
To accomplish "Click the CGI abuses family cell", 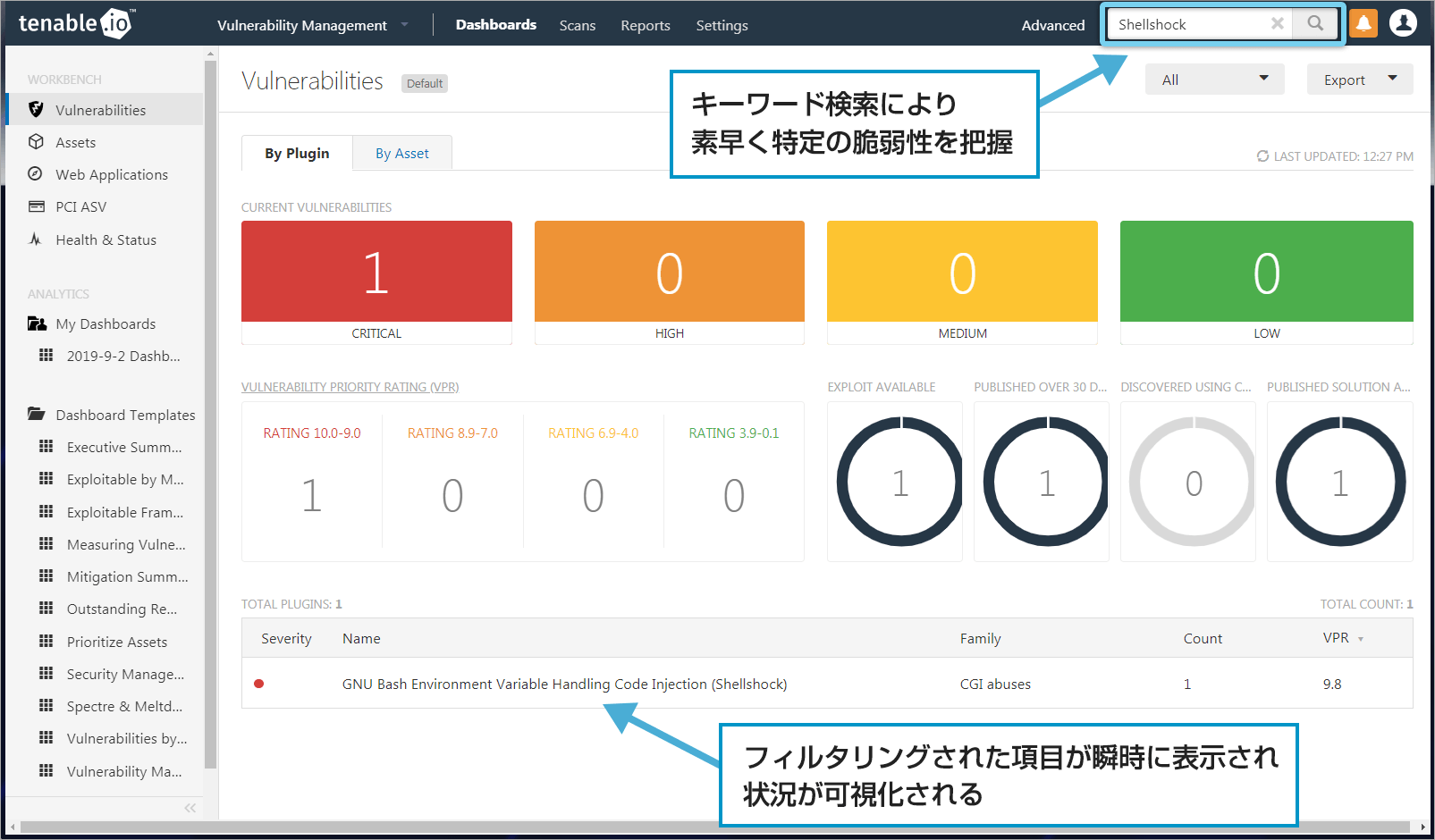I will coord(995,685).
